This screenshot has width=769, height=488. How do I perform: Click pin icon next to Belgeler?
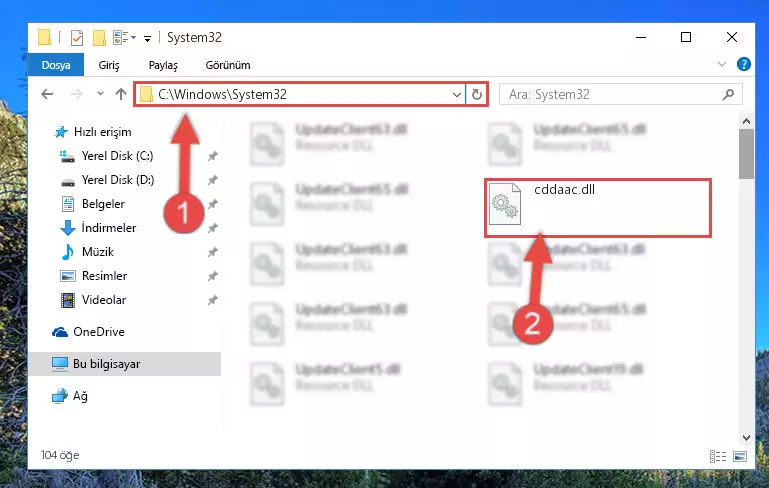(x=212, y=204)
